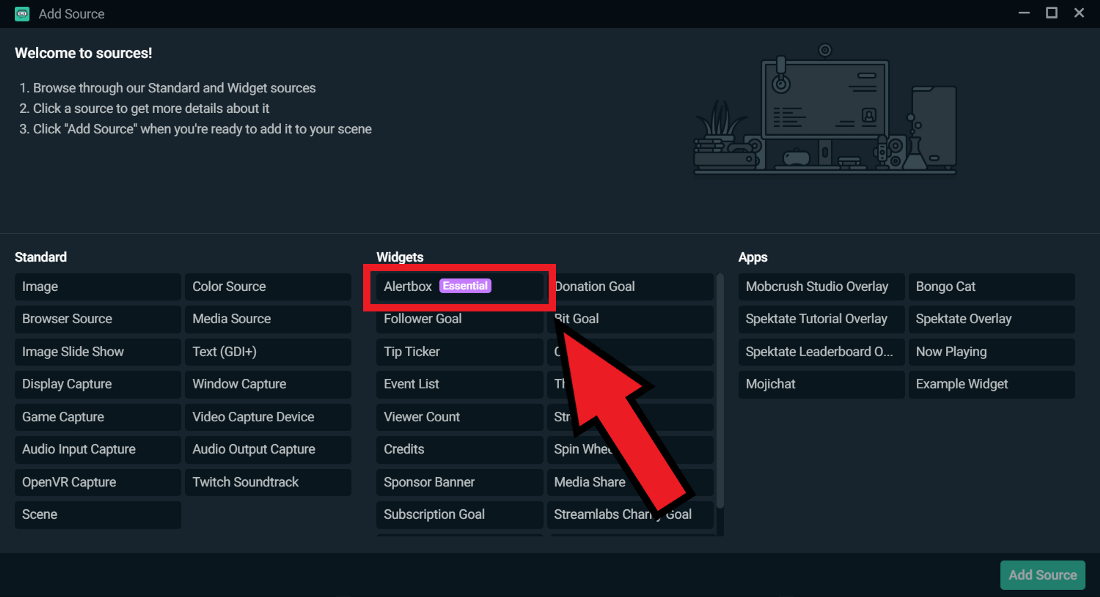Viewport: 1100px width, 597px height.
Task: Choose the Now Playing app
Action: click(x=992, y=351)
